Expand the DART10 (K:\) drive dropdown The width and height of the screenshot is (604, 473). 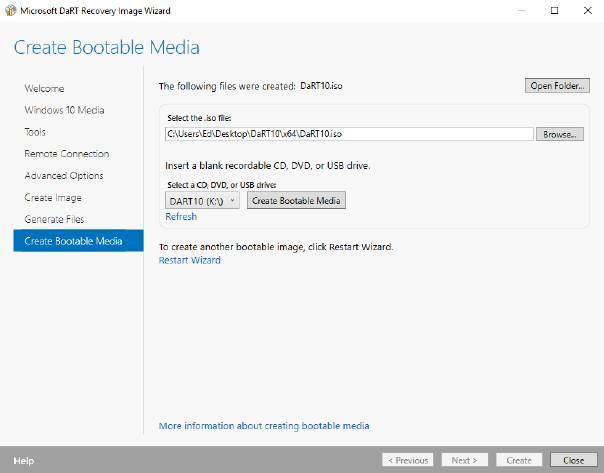[x=202, y=201]
